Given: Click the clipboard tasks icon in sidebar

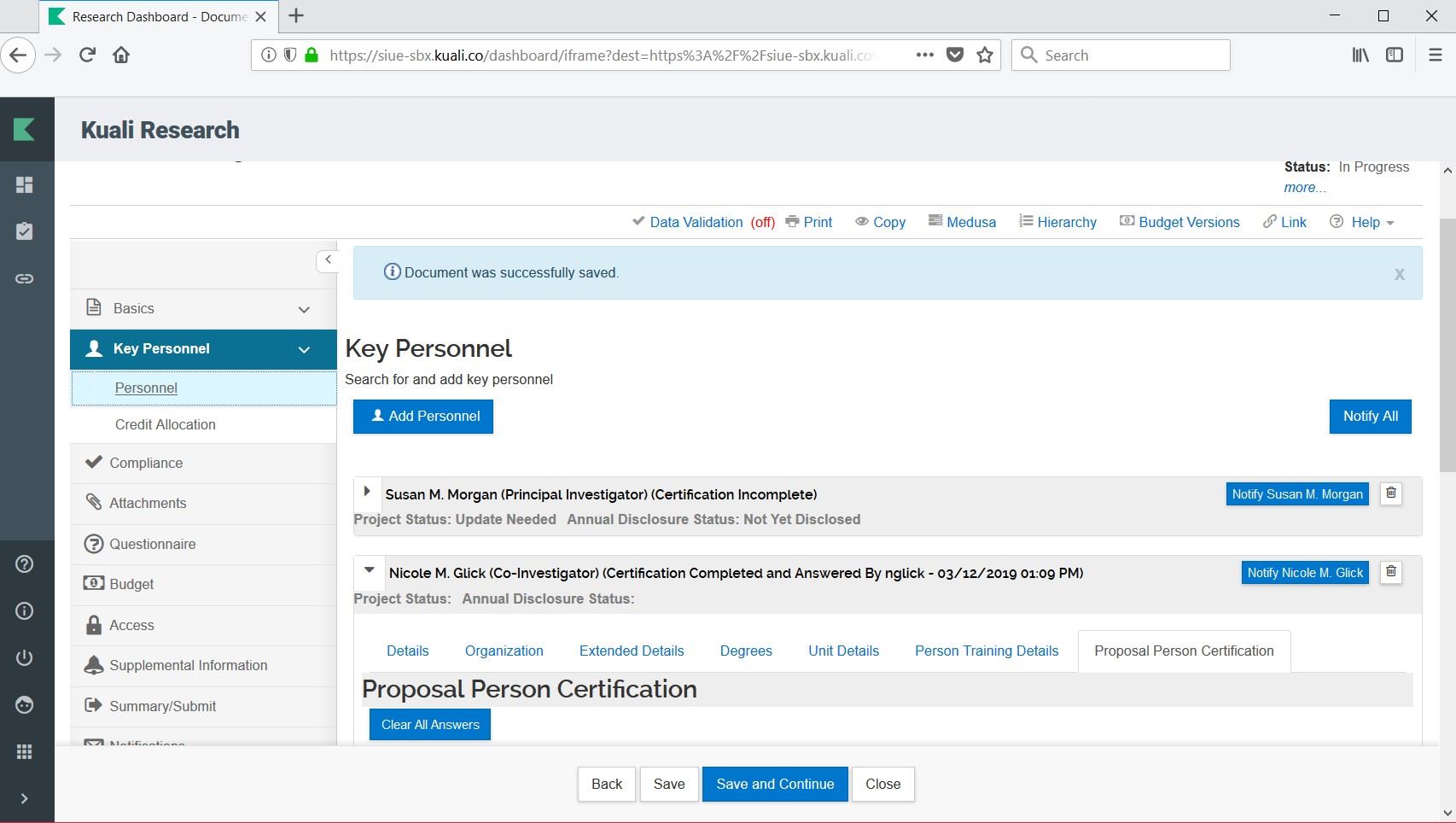Looking at the screenshot, I should tap(25, 231).
